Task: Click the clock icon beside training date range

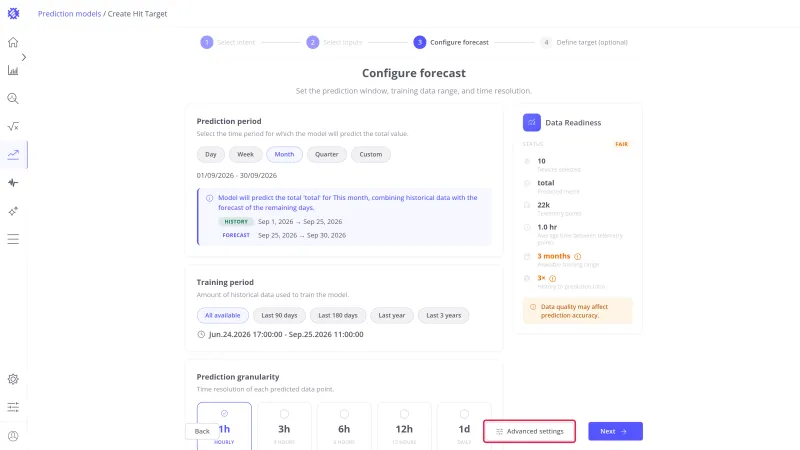Action: tap(201, 335)
